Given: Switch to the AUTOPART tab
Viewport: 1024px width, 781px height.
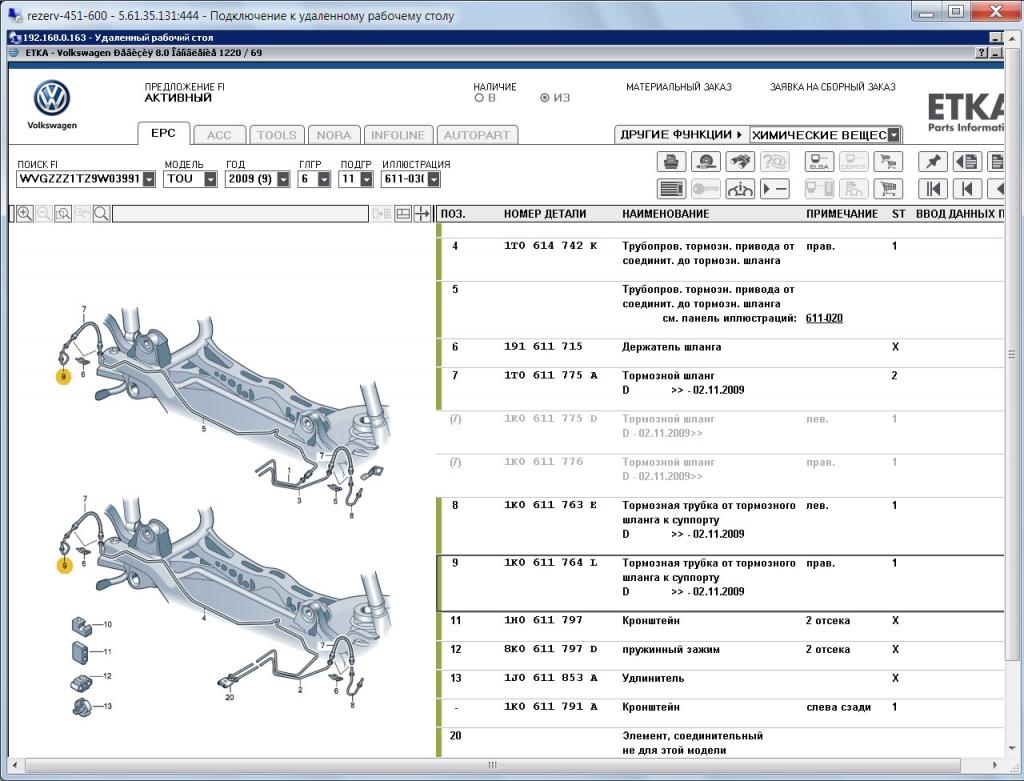Looking at the screenshot, I should click(477, 135).
